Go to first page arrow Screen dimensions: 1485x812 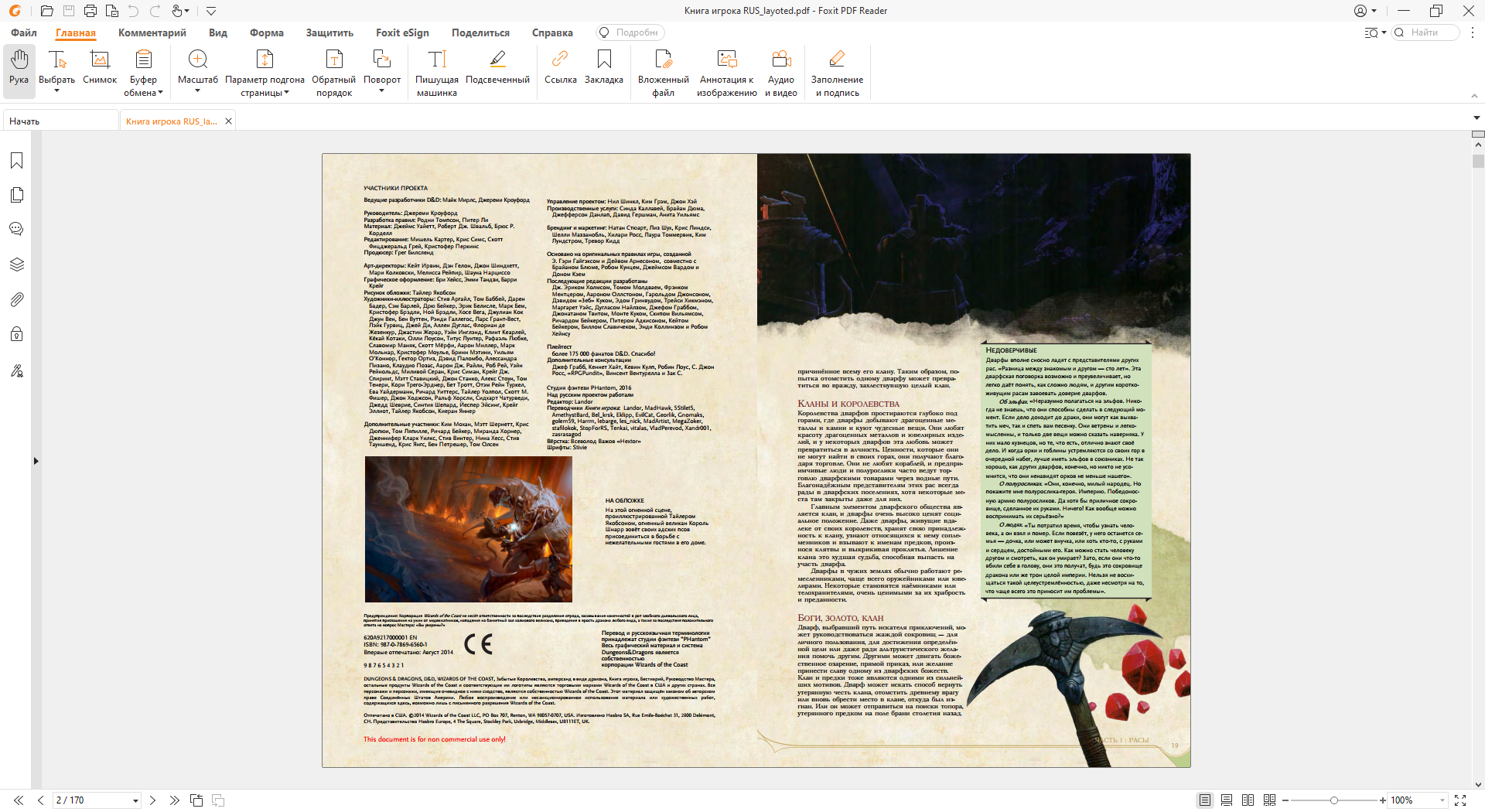[x=19, y=800]
